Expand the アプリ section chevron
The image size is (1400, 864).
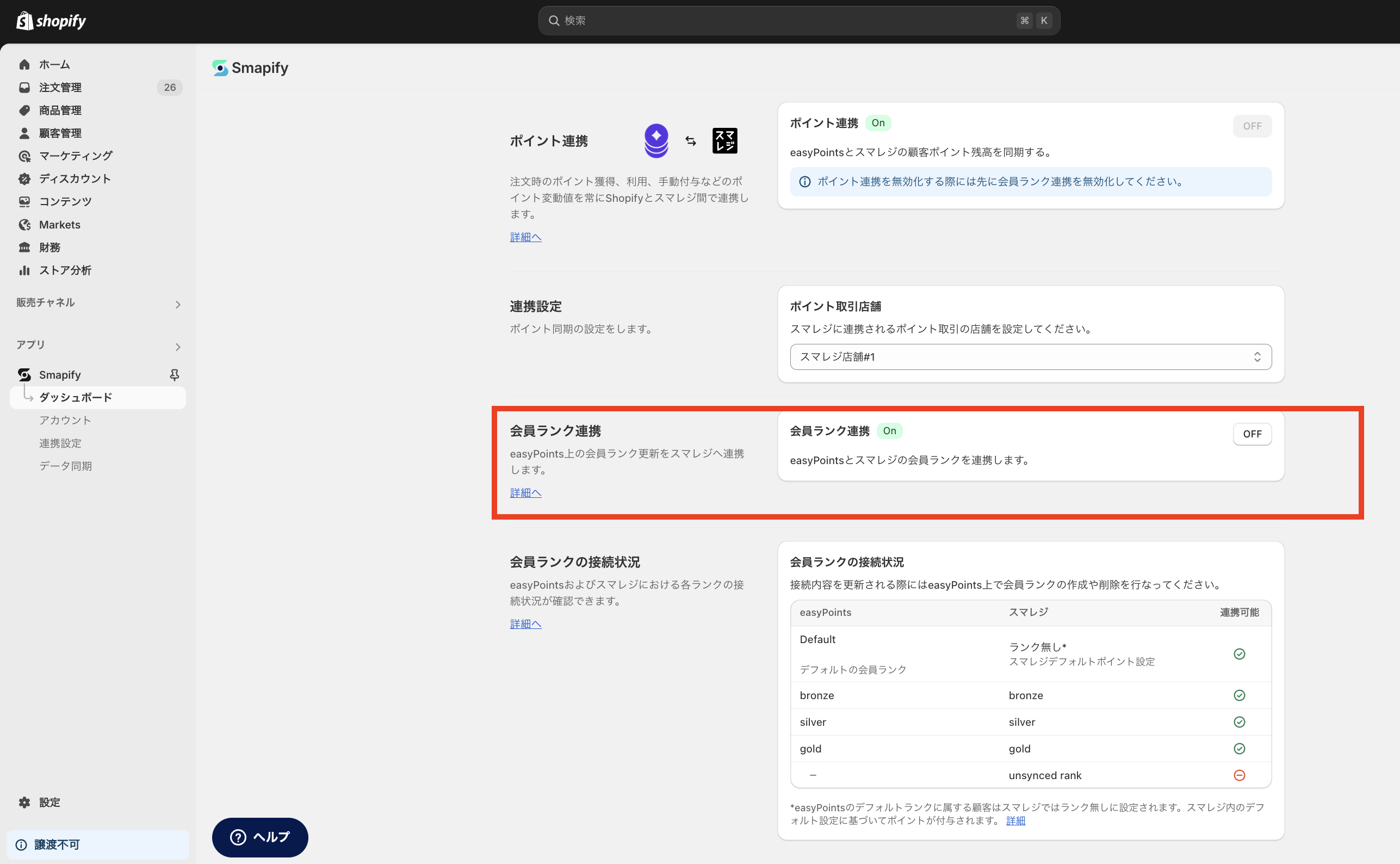pos(178,347)
